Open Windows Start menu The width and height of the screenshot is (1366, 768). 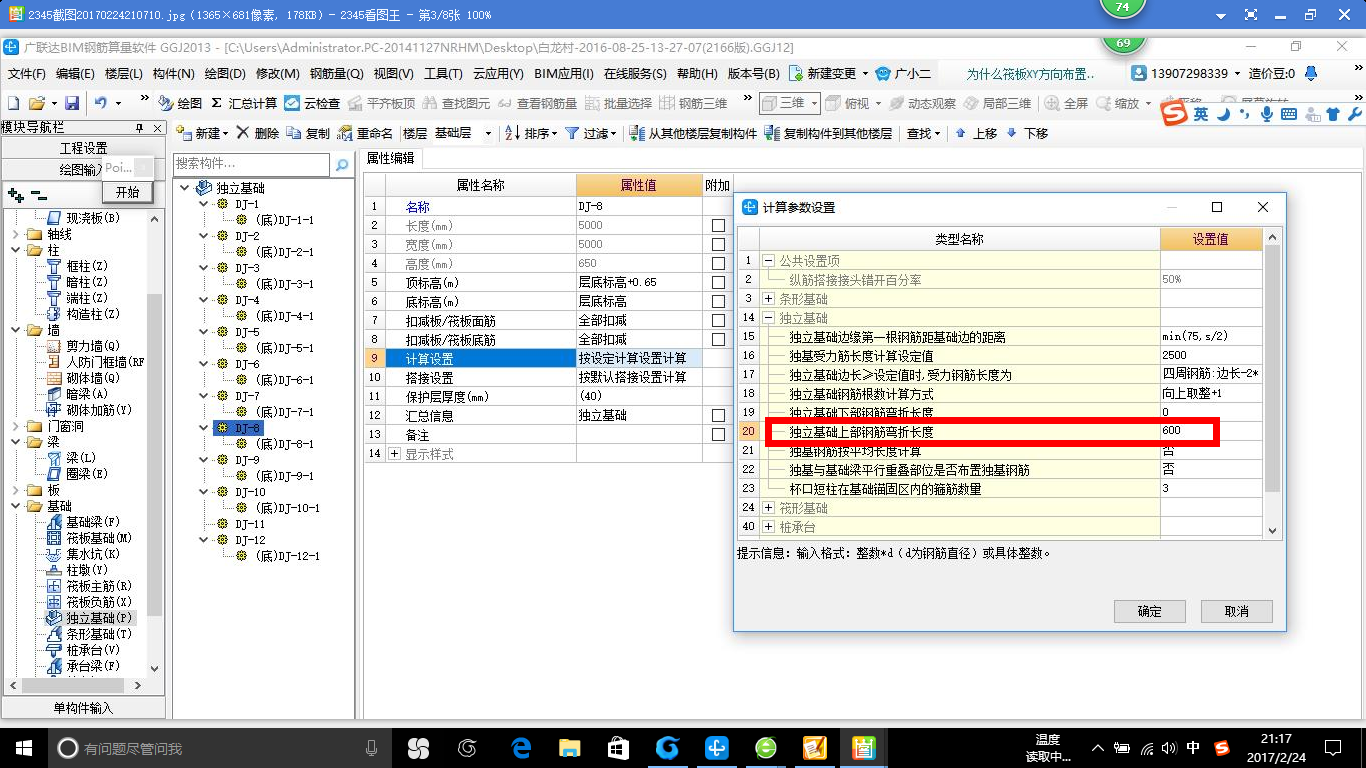pyautogui.click(x=23, y=747)
